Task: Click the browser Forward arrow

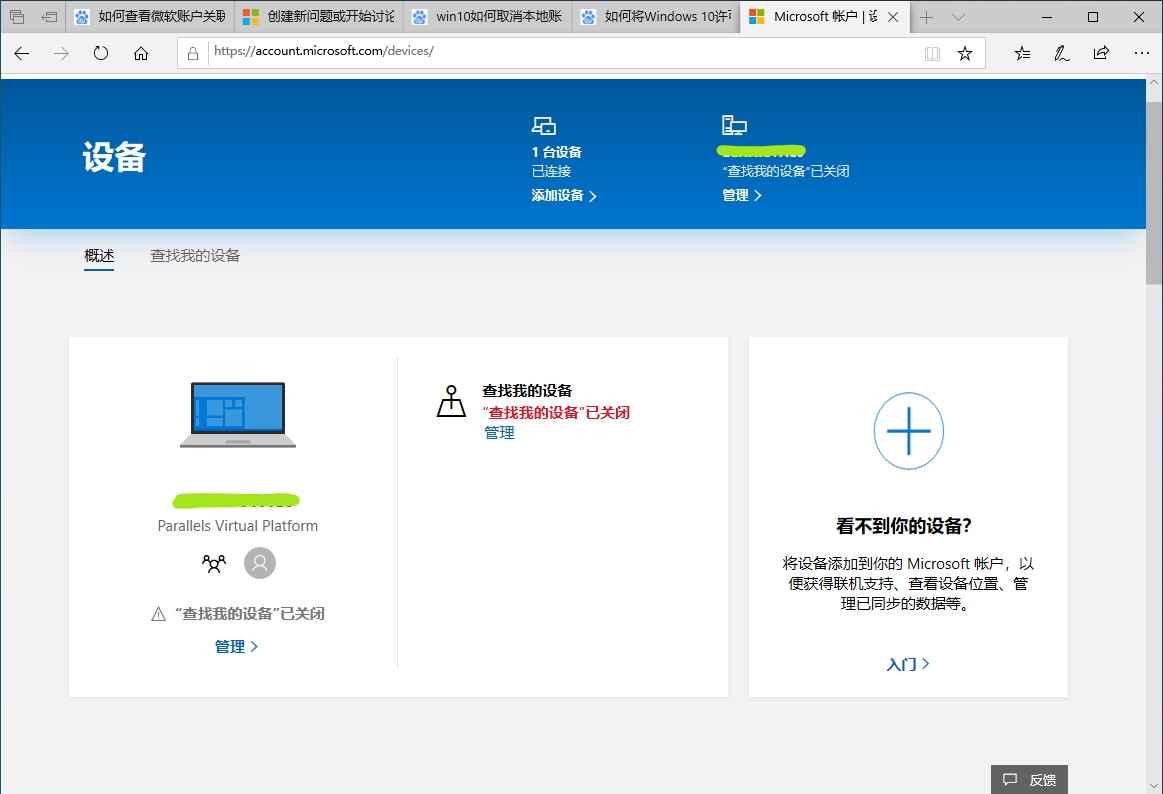Action: pos(61,53)
